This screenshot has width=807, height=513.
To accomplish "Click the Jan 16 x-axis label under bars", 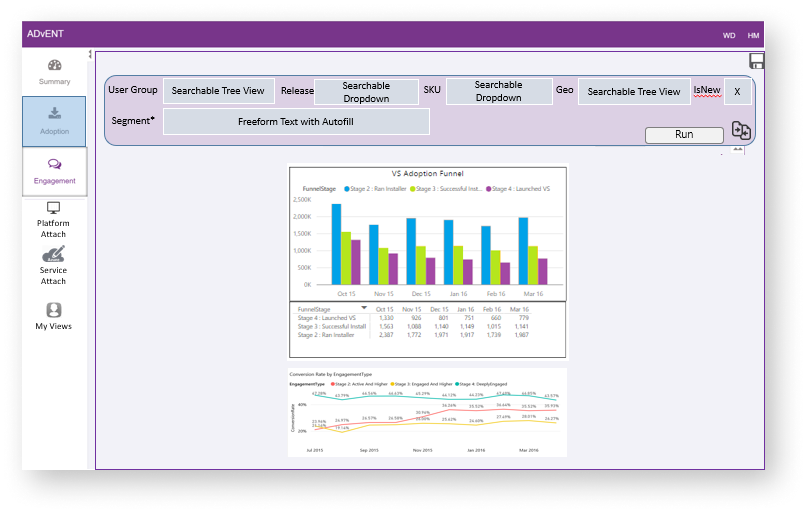I will point(459,294).
